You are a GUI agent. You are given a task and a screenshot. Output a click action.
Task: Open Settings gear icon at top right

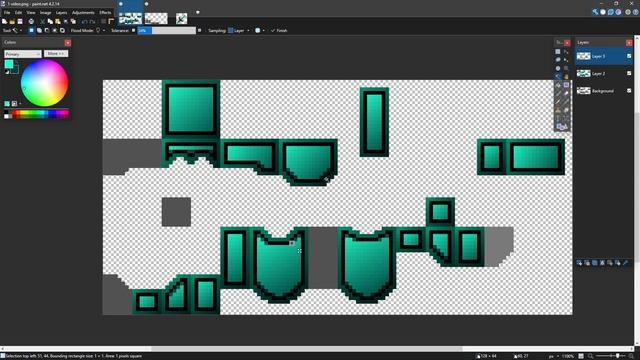coord(628,12)
